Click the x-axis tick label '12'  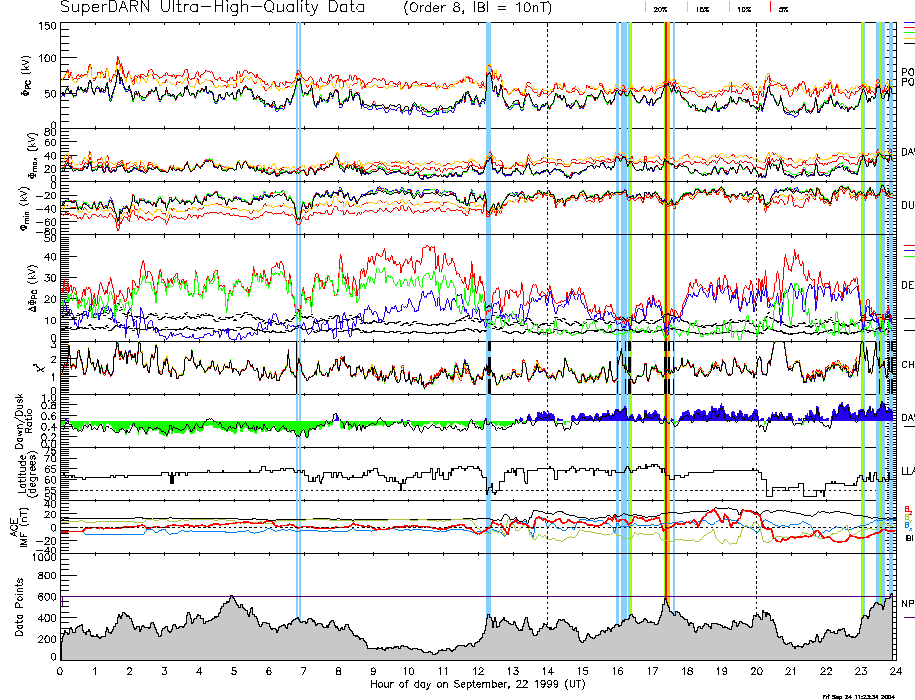pos(477,671)
